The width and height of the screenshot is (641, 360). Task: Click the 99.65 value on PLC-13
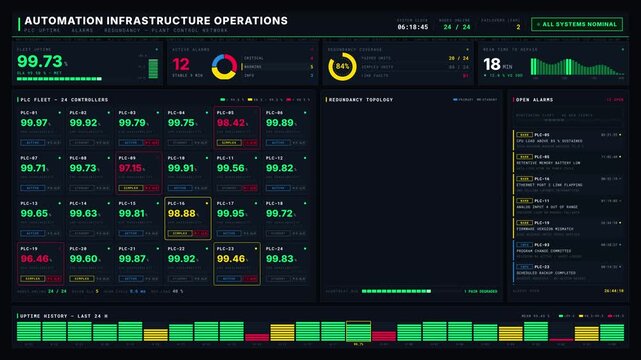pyautogui.click(x=34, y=214)
